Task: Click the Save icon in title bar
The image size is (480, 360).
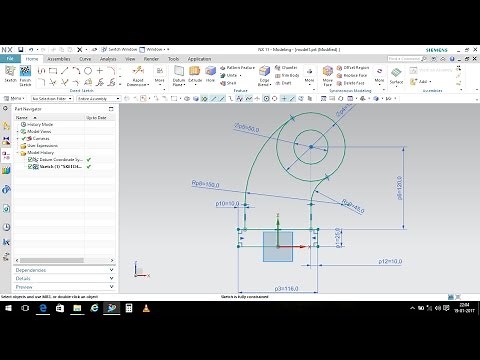Action: tap(21, 50)
